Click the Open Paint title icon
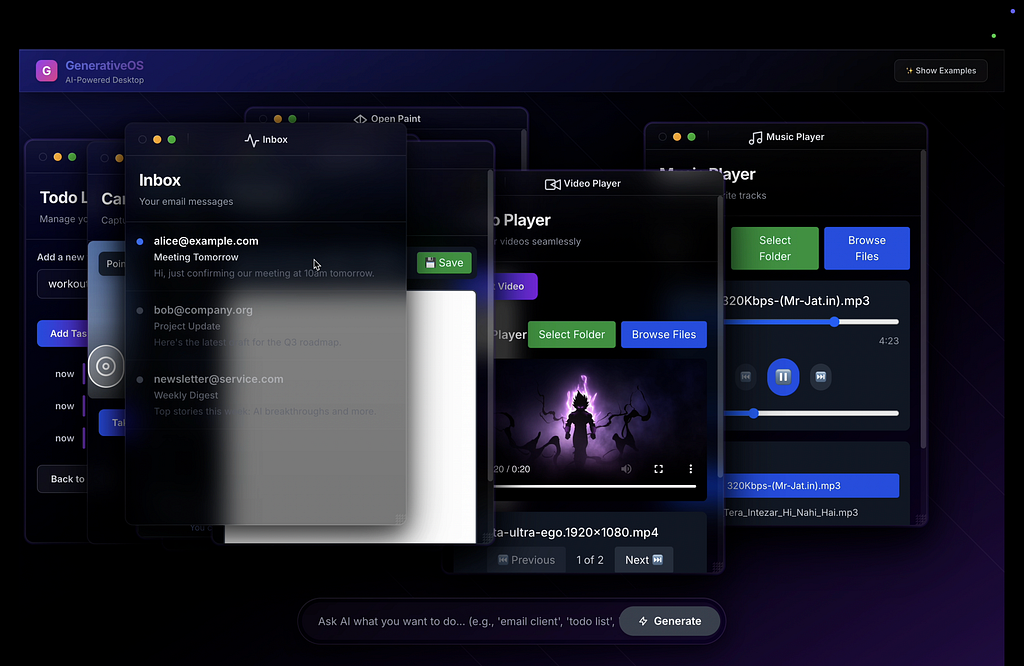This screenshot has width=1024, height=666. click(360, 119)
